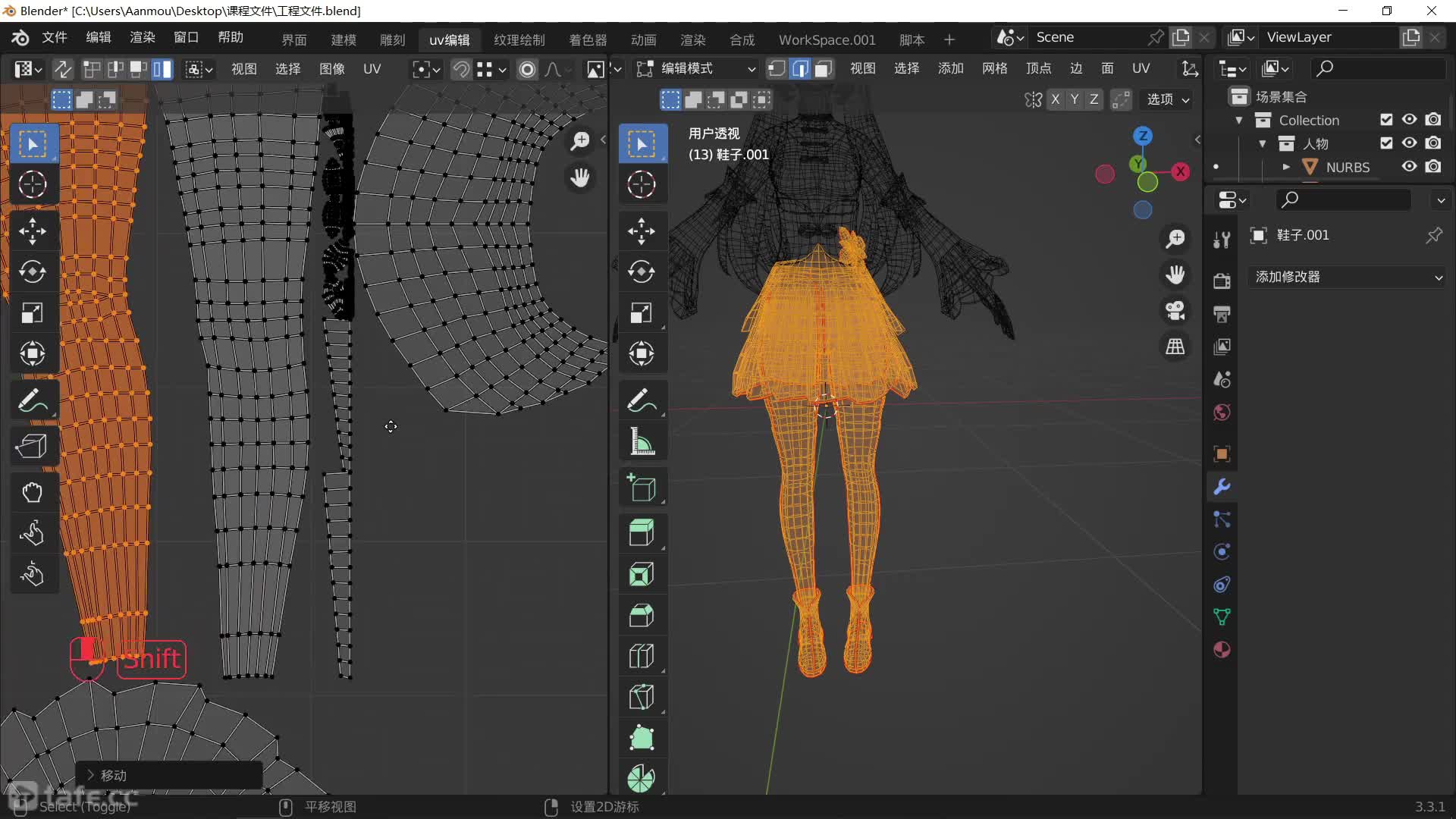Viewport: 1456px width, 819px height.
Task: Select the Loop Cut tool
Action: point(642,656)
